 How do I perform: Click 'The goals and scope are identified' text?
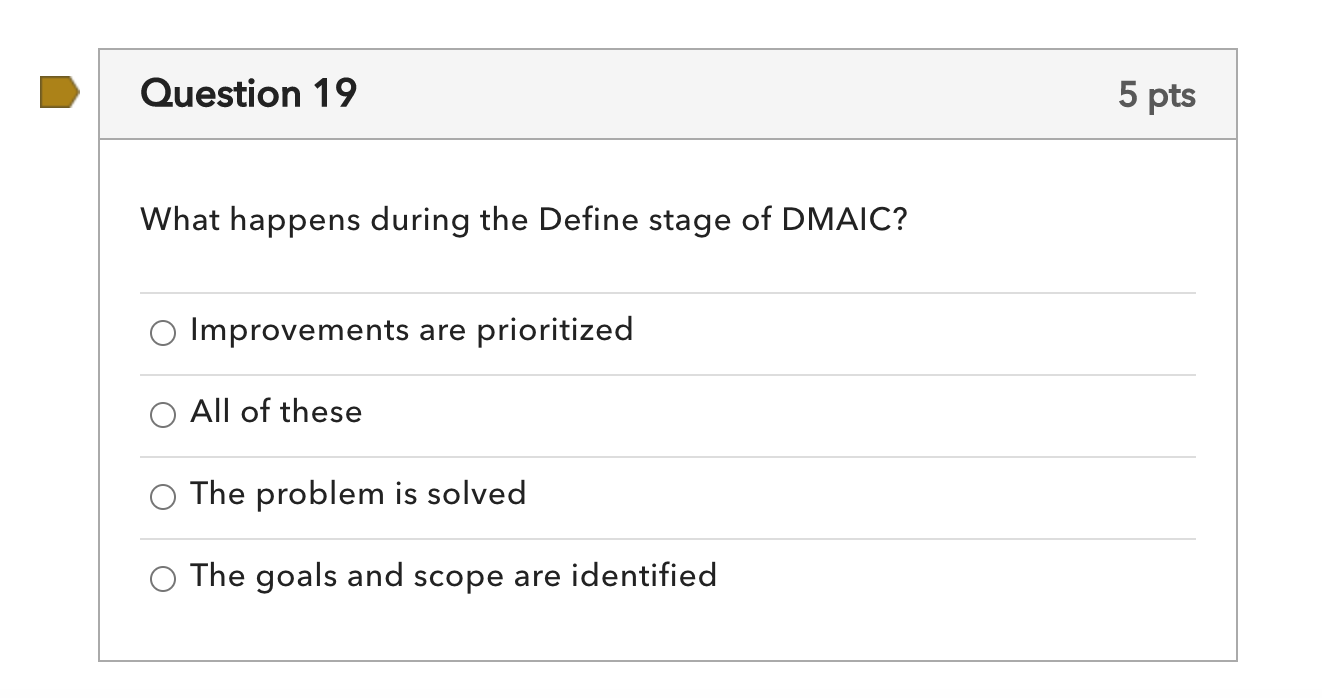455,576
